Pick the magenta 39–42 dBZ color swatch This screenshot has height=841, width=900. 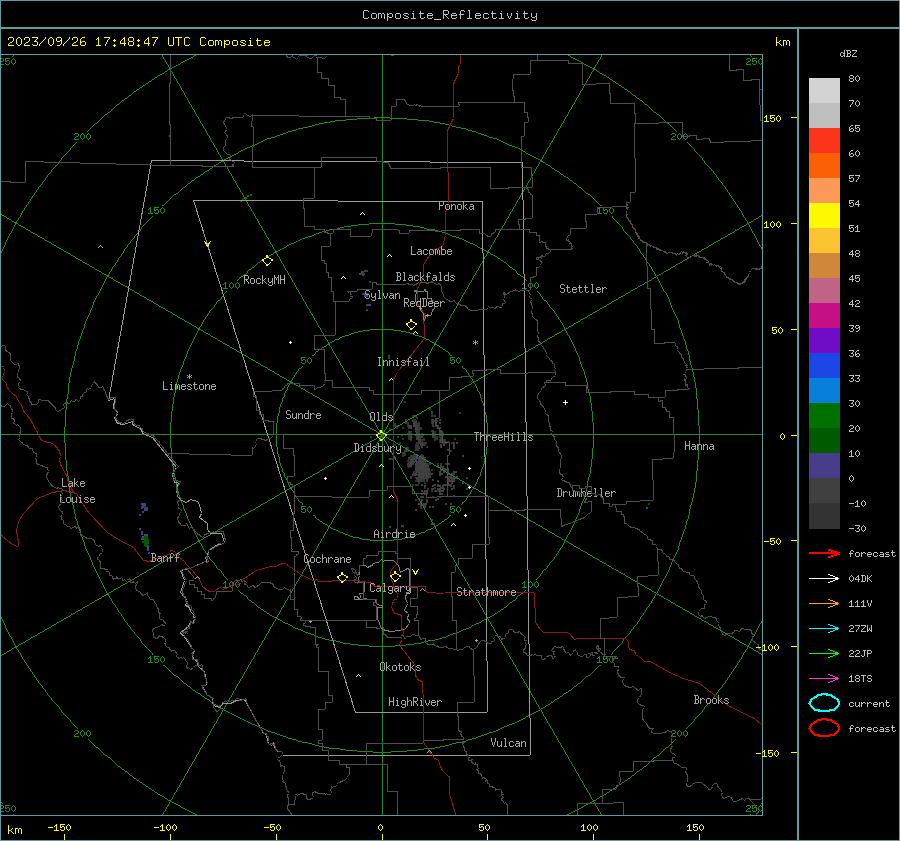(824, 315)
